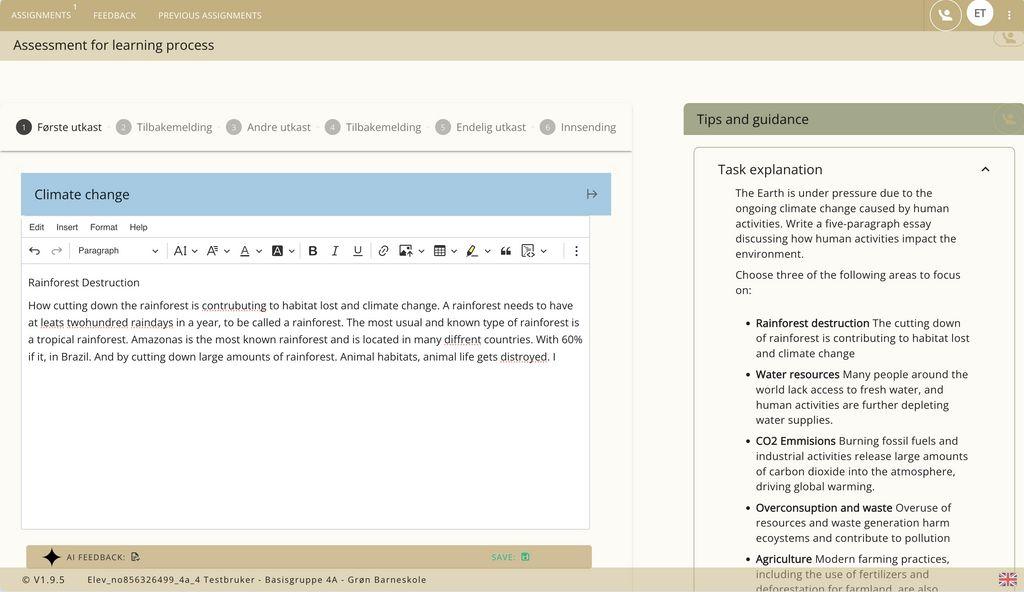1024x592 pixels.
Task: Open the text color picker dropdown arrow
Action: [x=259, y=251]
